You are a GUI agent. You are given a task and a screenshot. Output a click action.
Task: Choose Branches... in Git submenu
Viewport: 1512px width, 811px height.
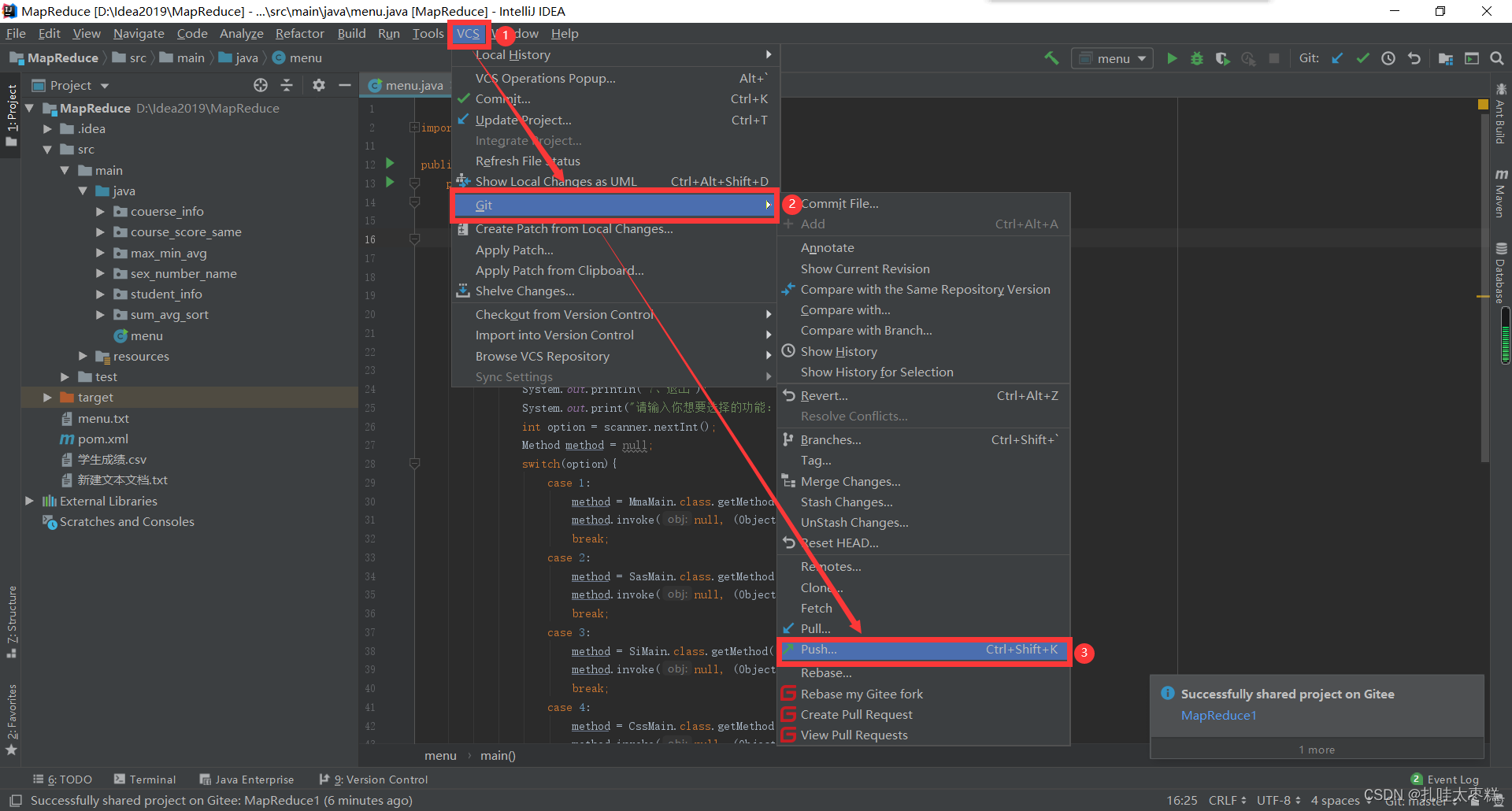[924, 439]
